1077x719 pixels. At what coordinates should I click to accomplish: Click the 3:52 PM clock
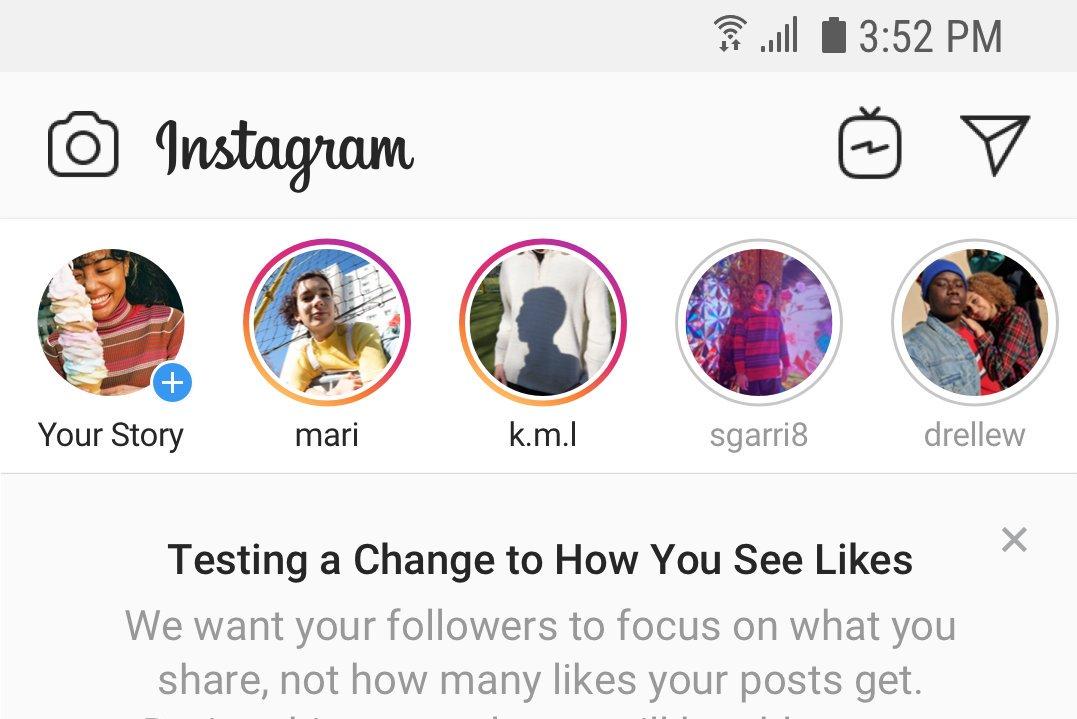click(930, 37)
